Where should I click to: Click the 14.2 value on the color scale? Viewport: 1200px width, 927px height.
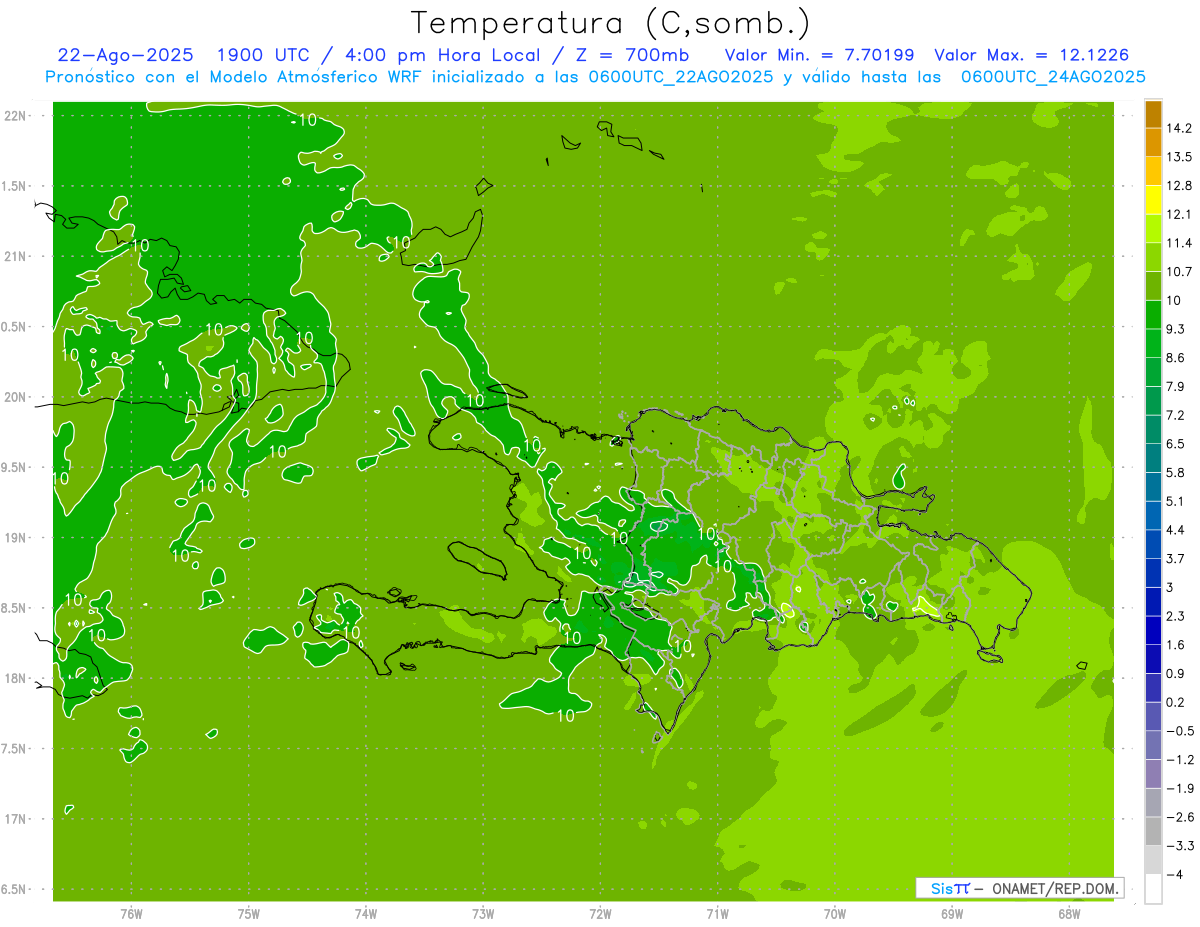pyautogui.click(x=1179, y=128)
